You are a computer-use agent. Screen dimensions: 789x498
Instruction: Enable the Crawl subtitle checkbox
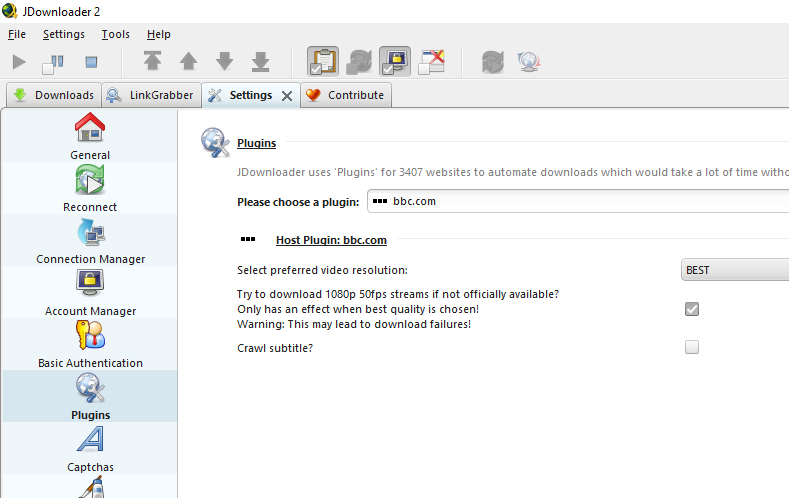click(692, 347)
